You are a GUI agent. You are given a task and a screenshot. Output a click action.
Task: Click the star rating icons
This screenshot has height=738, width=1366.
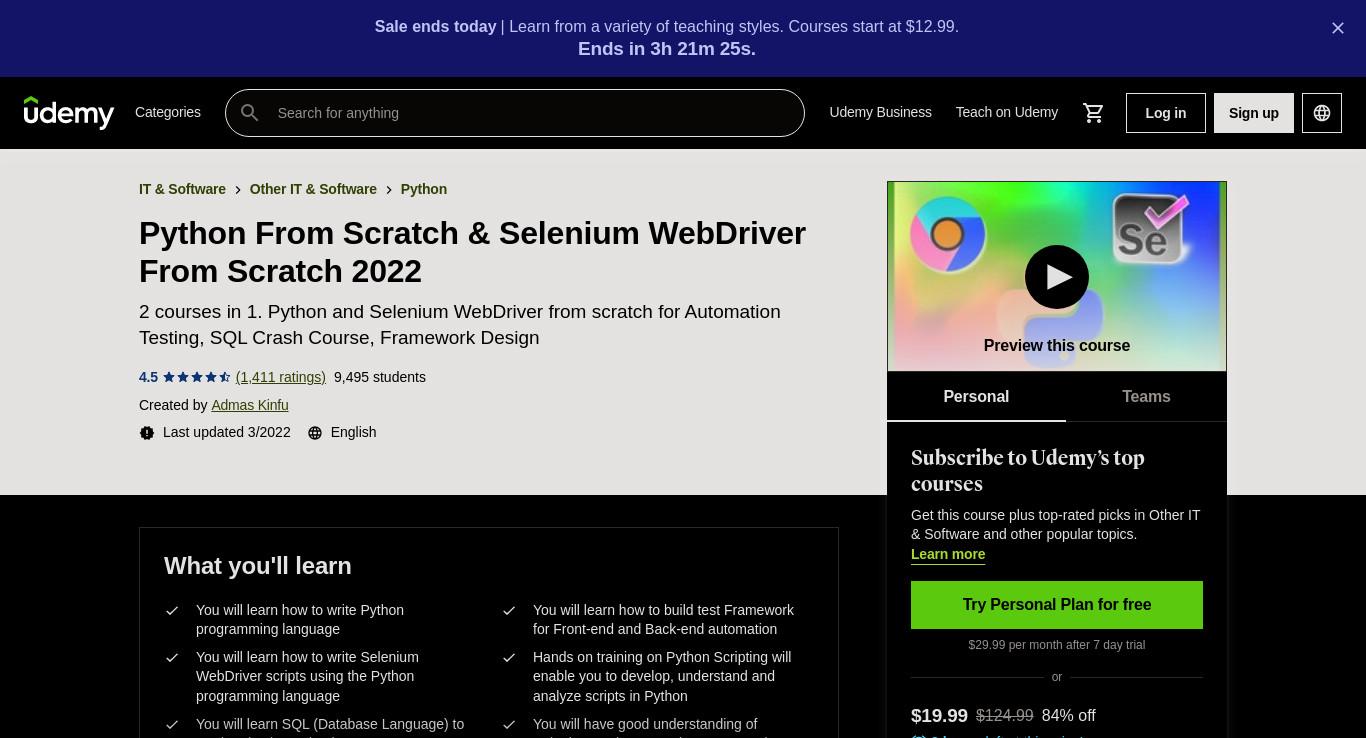pyautogui.click(x=197, y=377)
